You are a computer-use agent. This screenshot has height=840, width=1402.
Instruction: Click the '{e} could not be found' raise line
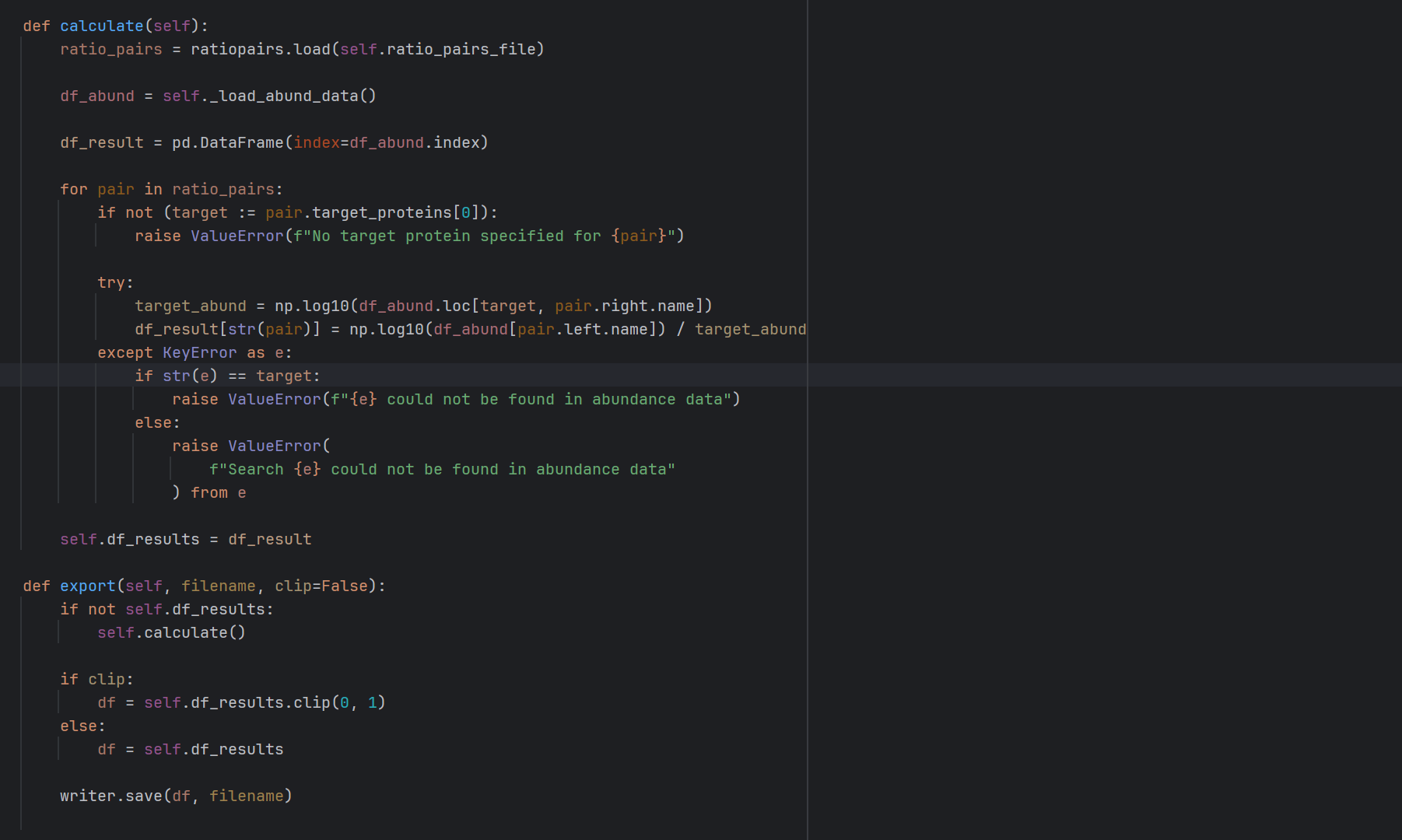click(x=457, y=399)
